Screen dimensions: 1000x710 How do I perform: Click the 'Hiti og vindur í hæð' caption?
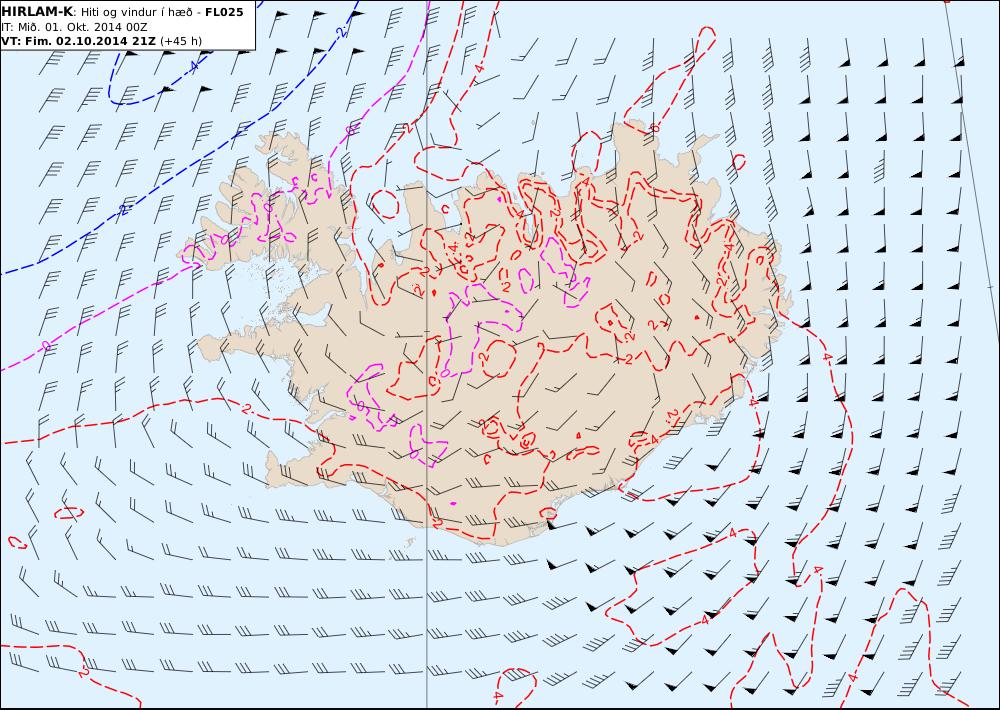coord(136,13)
